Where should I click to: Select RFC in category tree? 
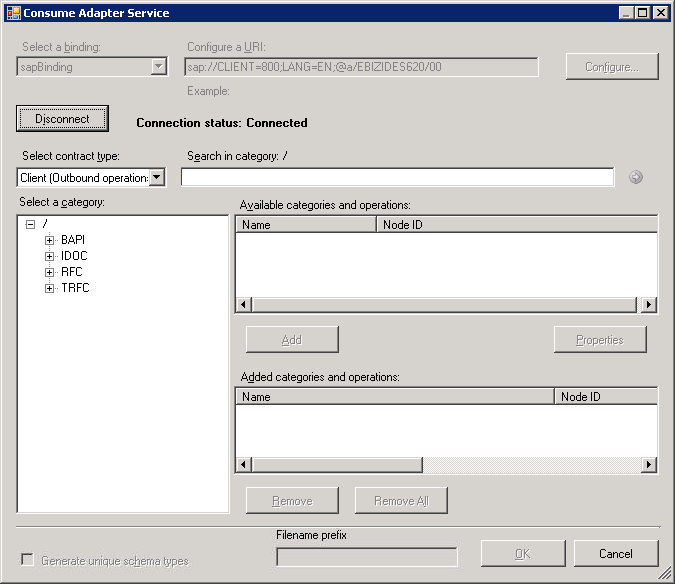(71, 272)
